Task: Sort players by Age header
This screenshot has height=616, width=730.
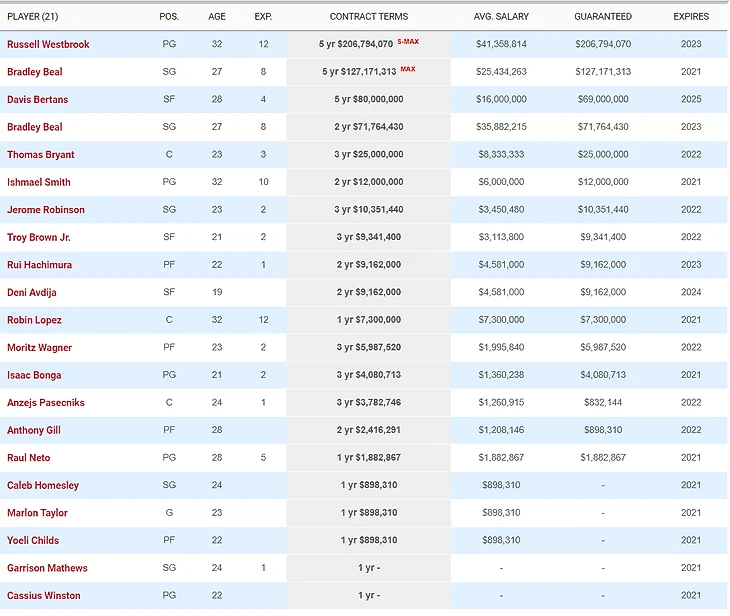Action: point(217,17)
